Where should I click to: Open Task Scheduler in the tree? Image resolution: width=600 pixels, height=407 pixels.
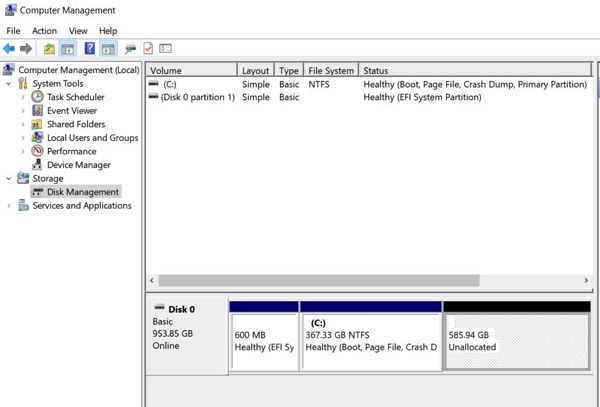tap(75, 98)
